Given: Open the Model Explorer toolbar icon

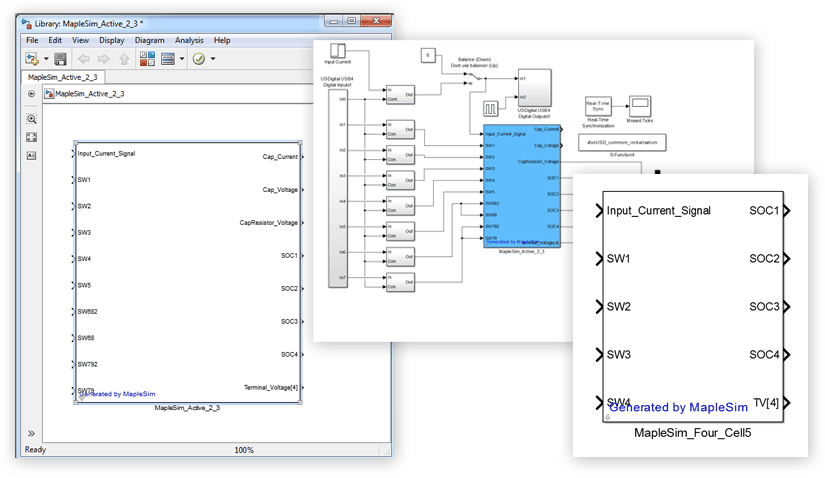Looking at the screenshot, I should click(166, 59).
